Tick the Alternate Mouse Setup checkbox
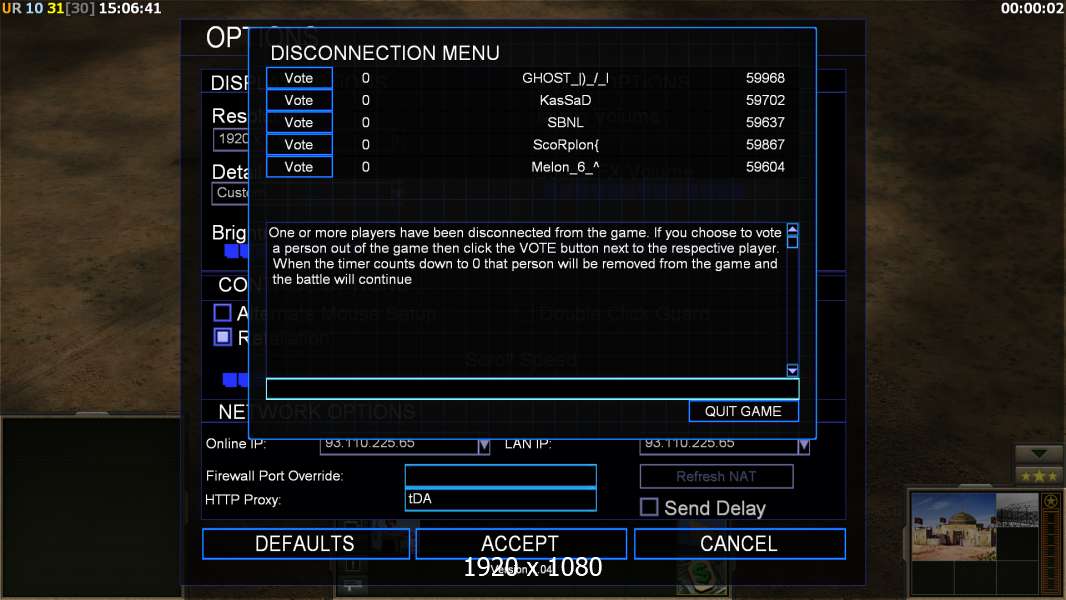 pos(222,313)
